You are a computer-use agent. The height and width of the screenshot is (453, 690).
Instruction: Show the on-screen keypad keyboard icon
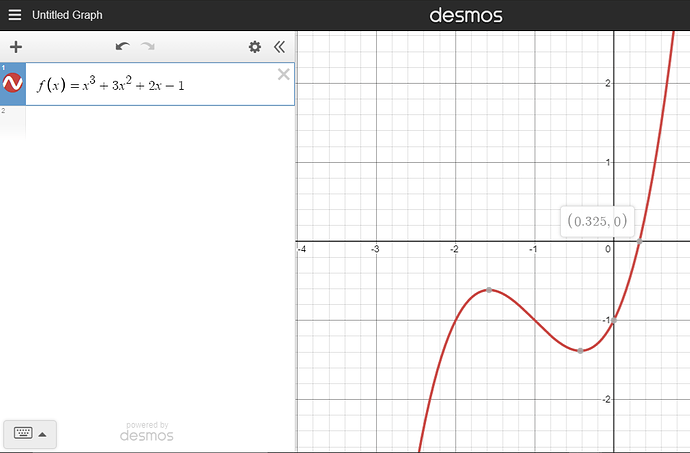23,433
